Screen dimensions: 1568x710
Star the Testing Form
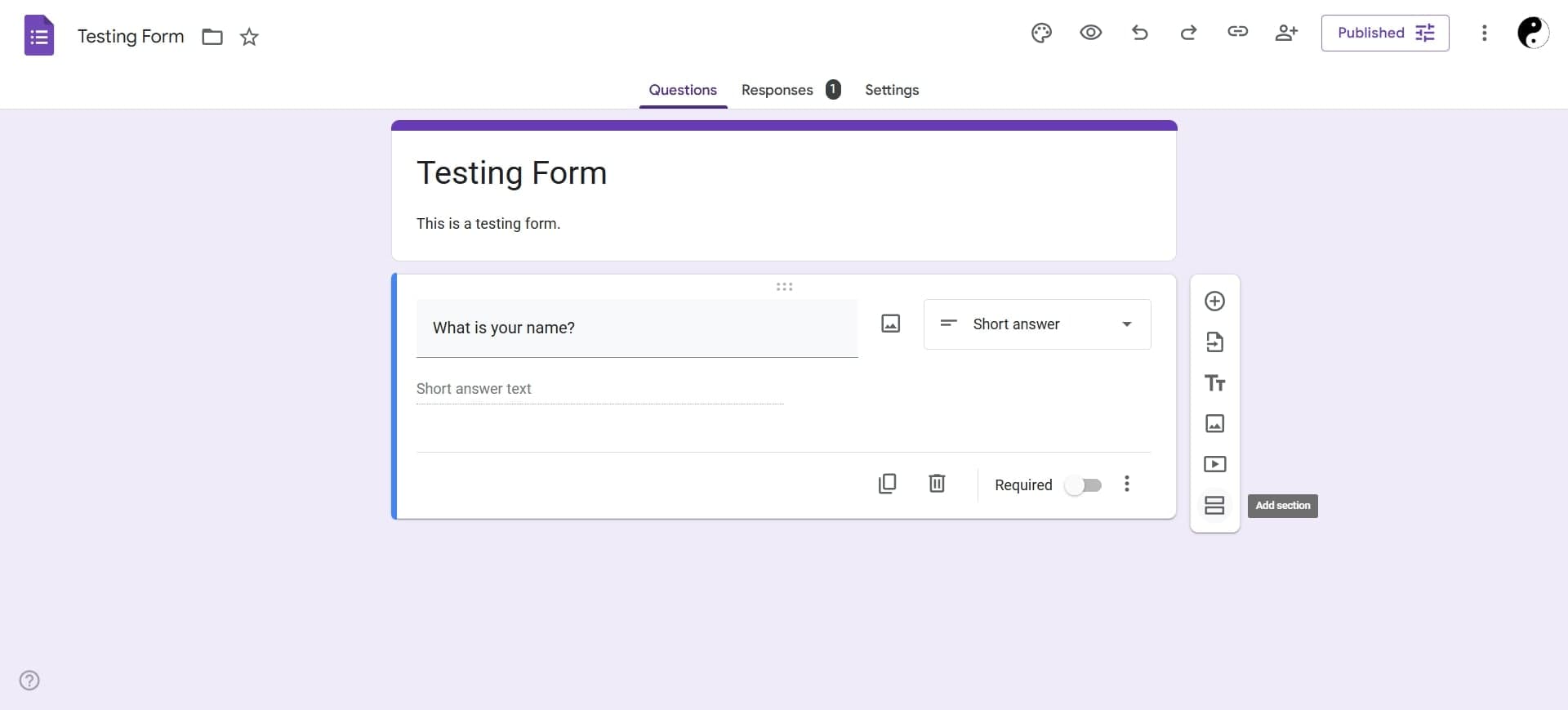249,37
